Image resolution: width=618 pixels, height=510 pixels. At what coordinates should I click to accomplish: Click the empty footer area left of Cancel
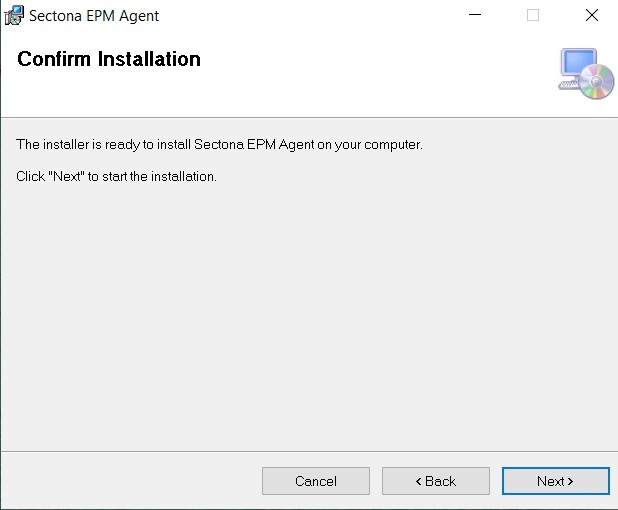pos(130,481)
